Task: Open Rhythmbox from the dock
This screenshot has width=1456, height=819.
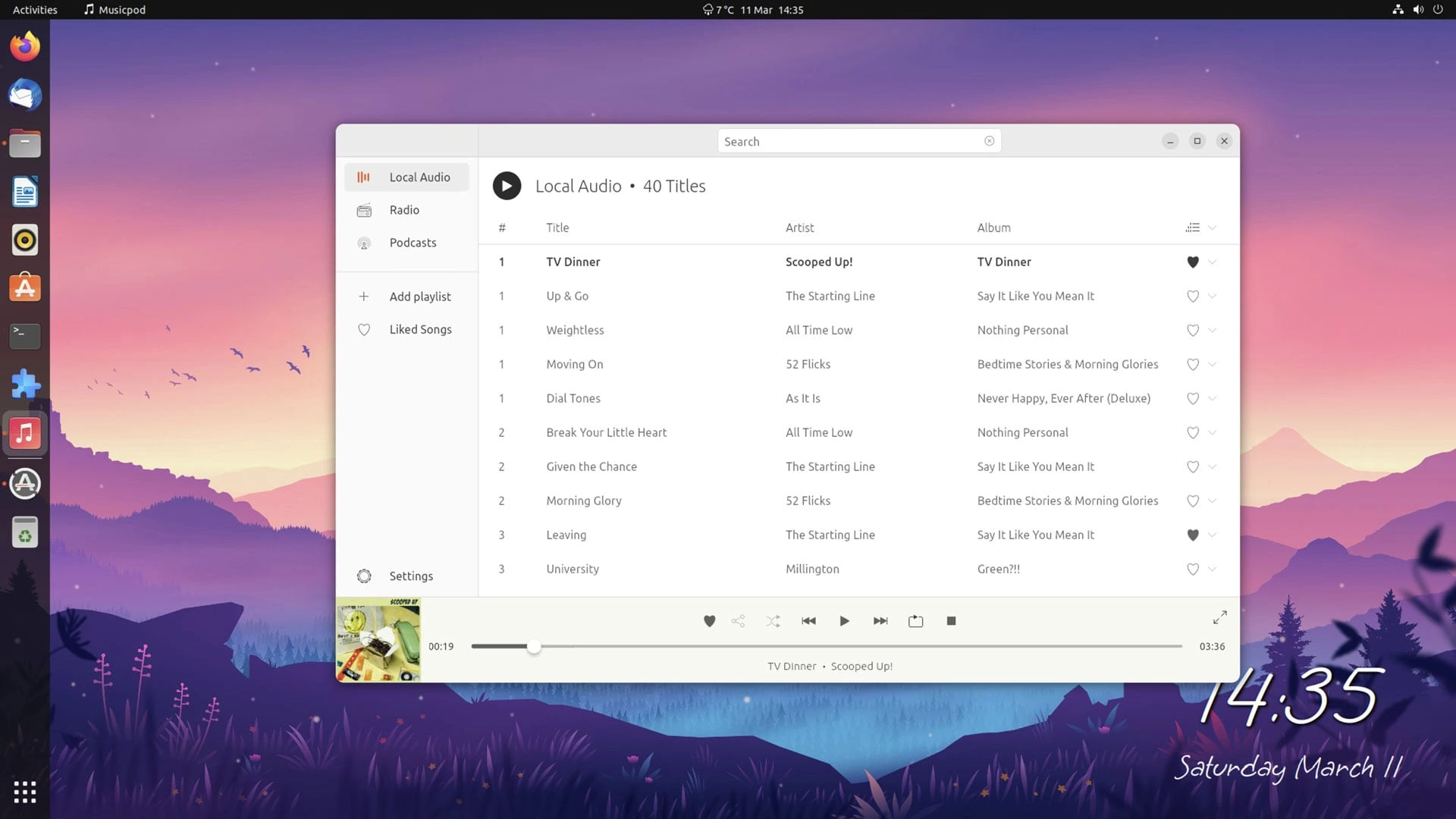Action: coord(25,240)
